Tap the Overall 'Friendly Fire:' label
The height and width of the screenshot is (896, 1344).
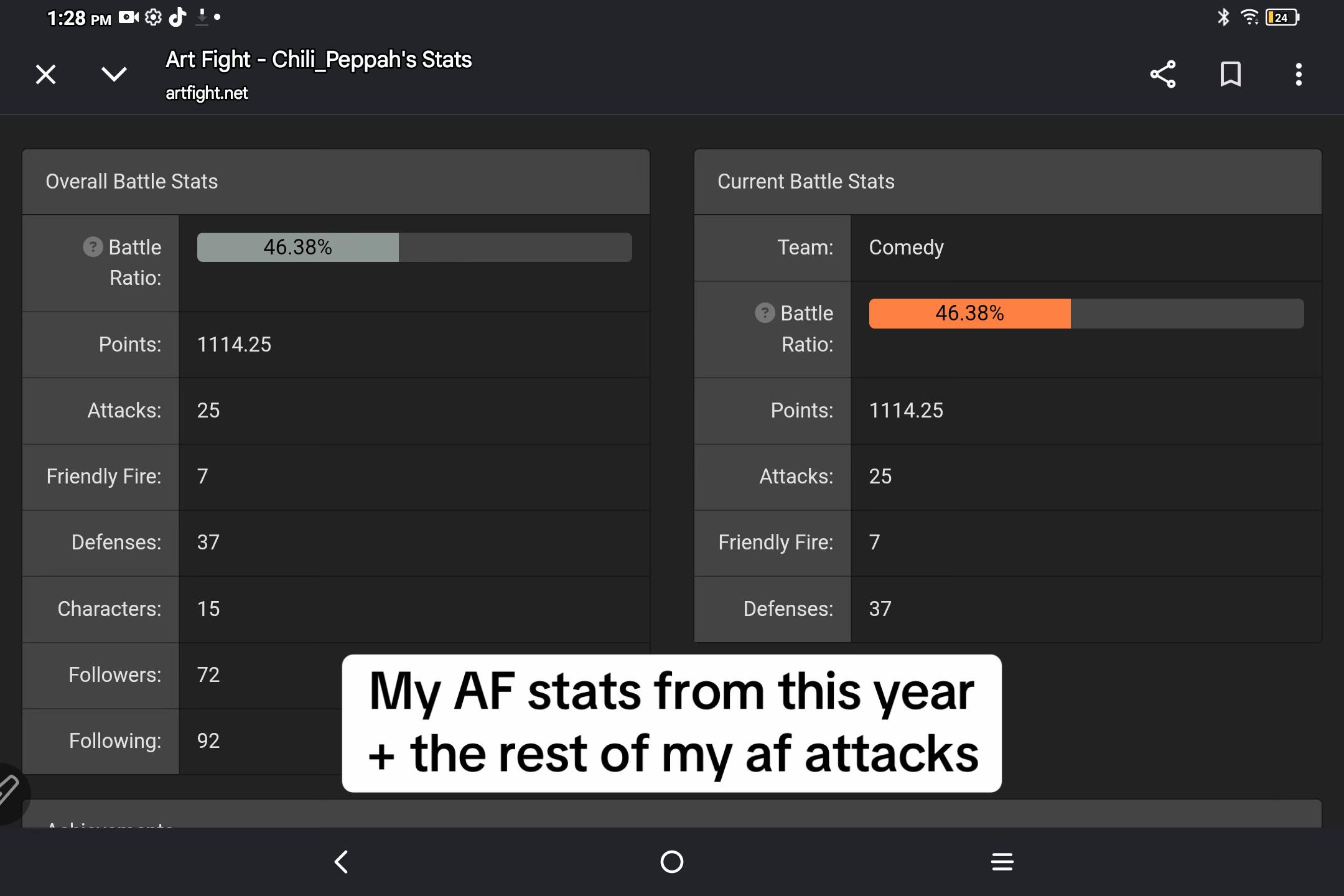pos(104,477)
